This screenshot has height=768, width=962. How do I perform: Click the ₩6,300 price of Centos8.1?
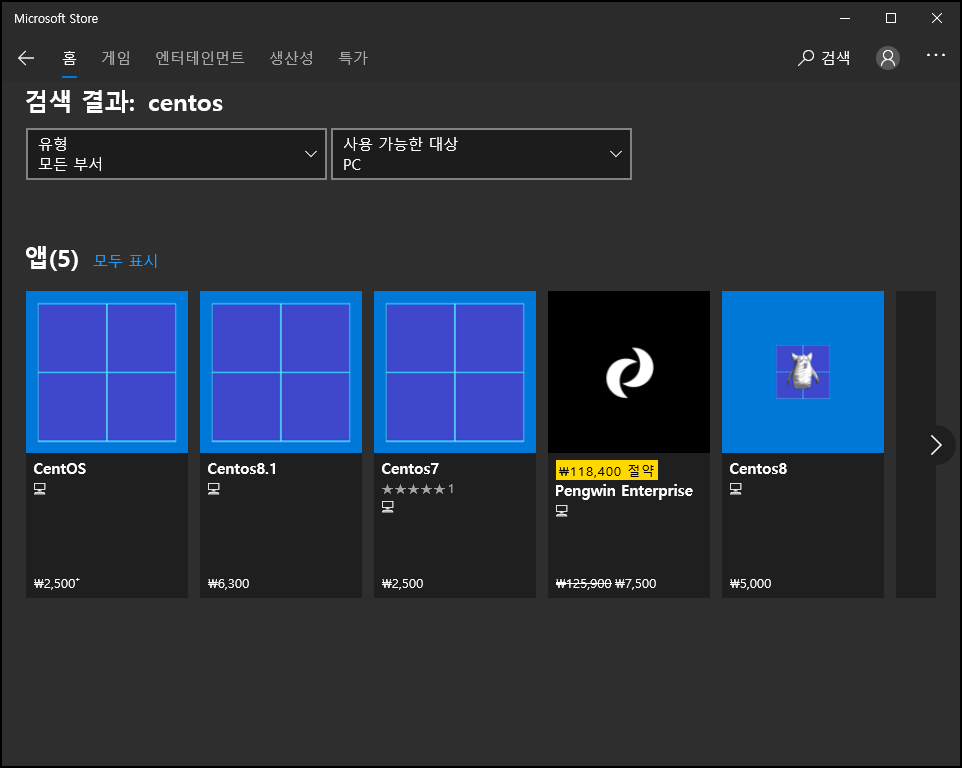(229, 583)
